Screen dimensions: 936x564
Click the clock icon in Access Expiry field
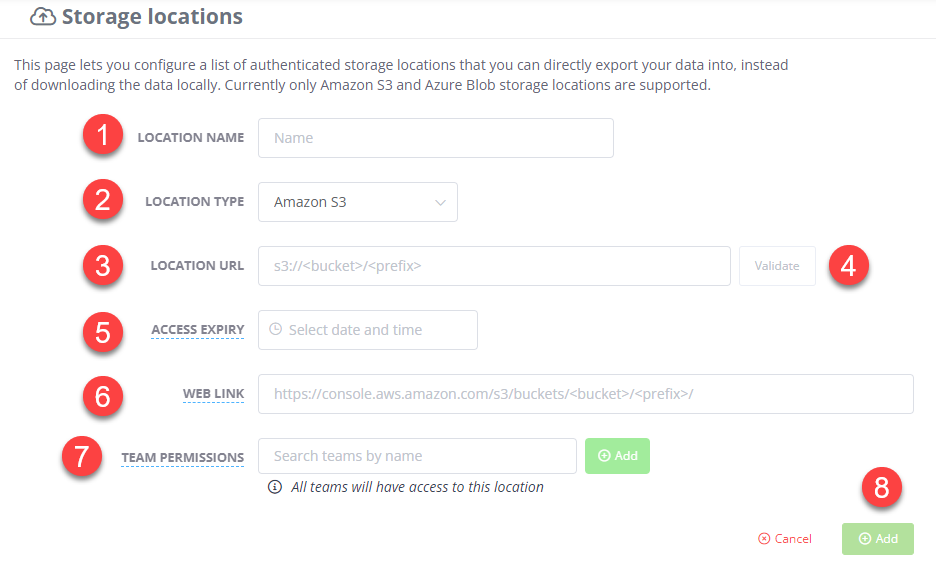[276, 329]
